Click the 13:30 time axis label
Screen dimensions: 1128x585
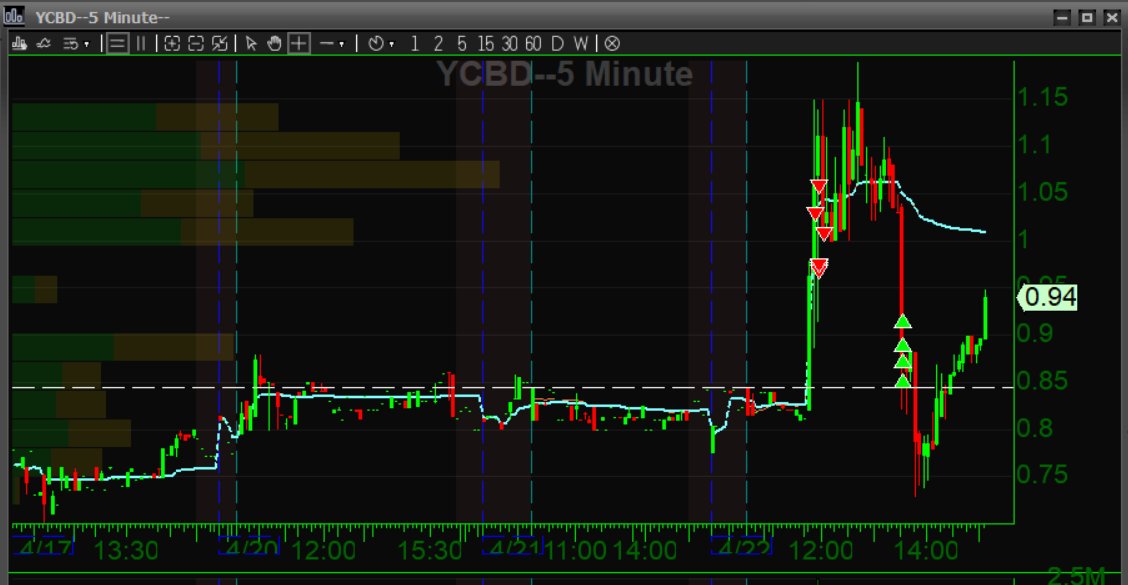126,551
